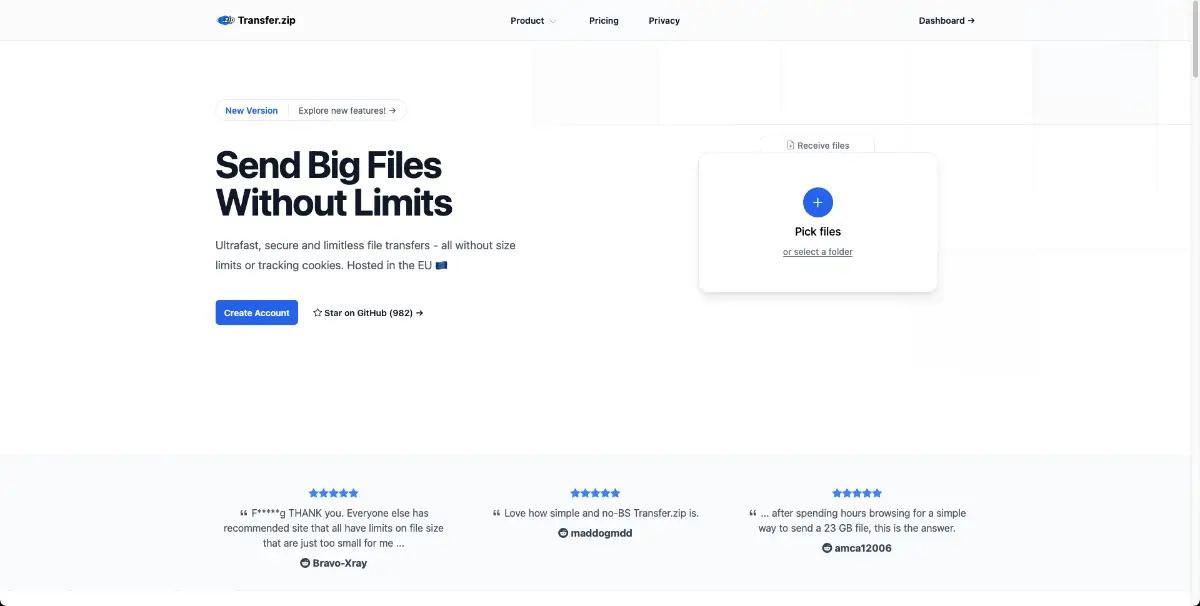The height and width of the screenshot is (606, 1200).
Task: Open Star on GitHub (982) link
Action: click(x=368, y=313)
